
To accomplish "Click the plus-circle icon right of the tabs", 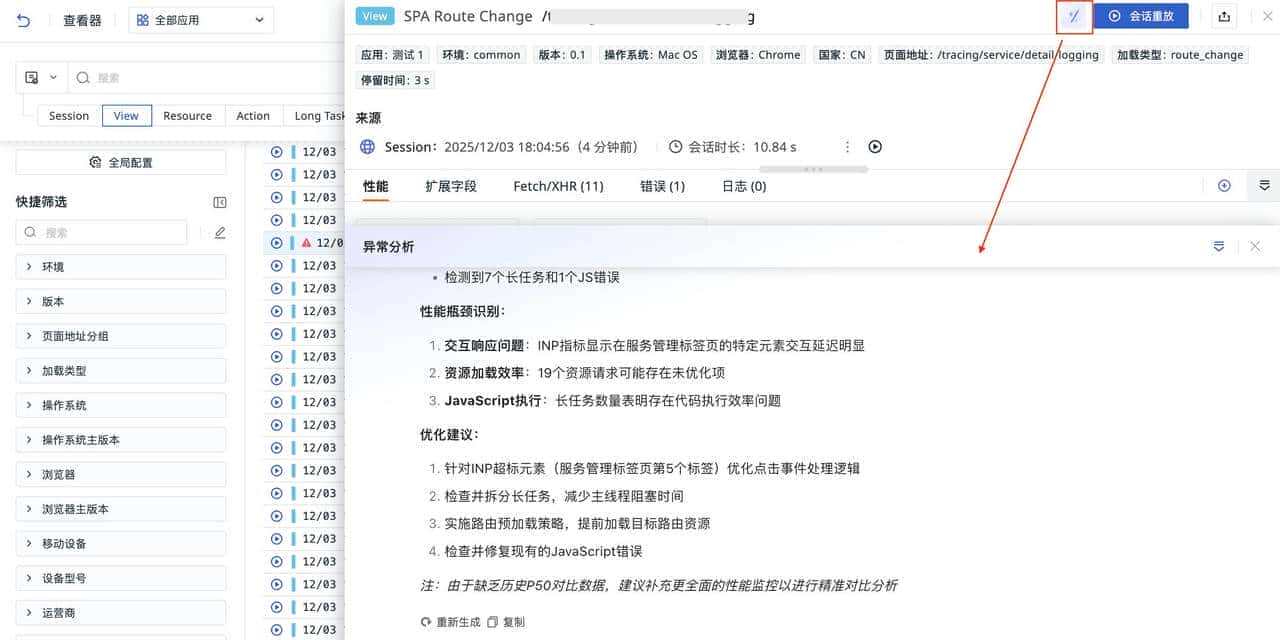I will point(1225,185).
